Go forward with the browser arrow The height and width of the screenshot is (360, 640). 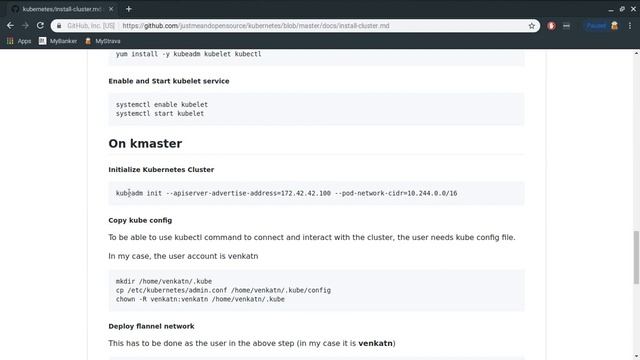(25, 26)
